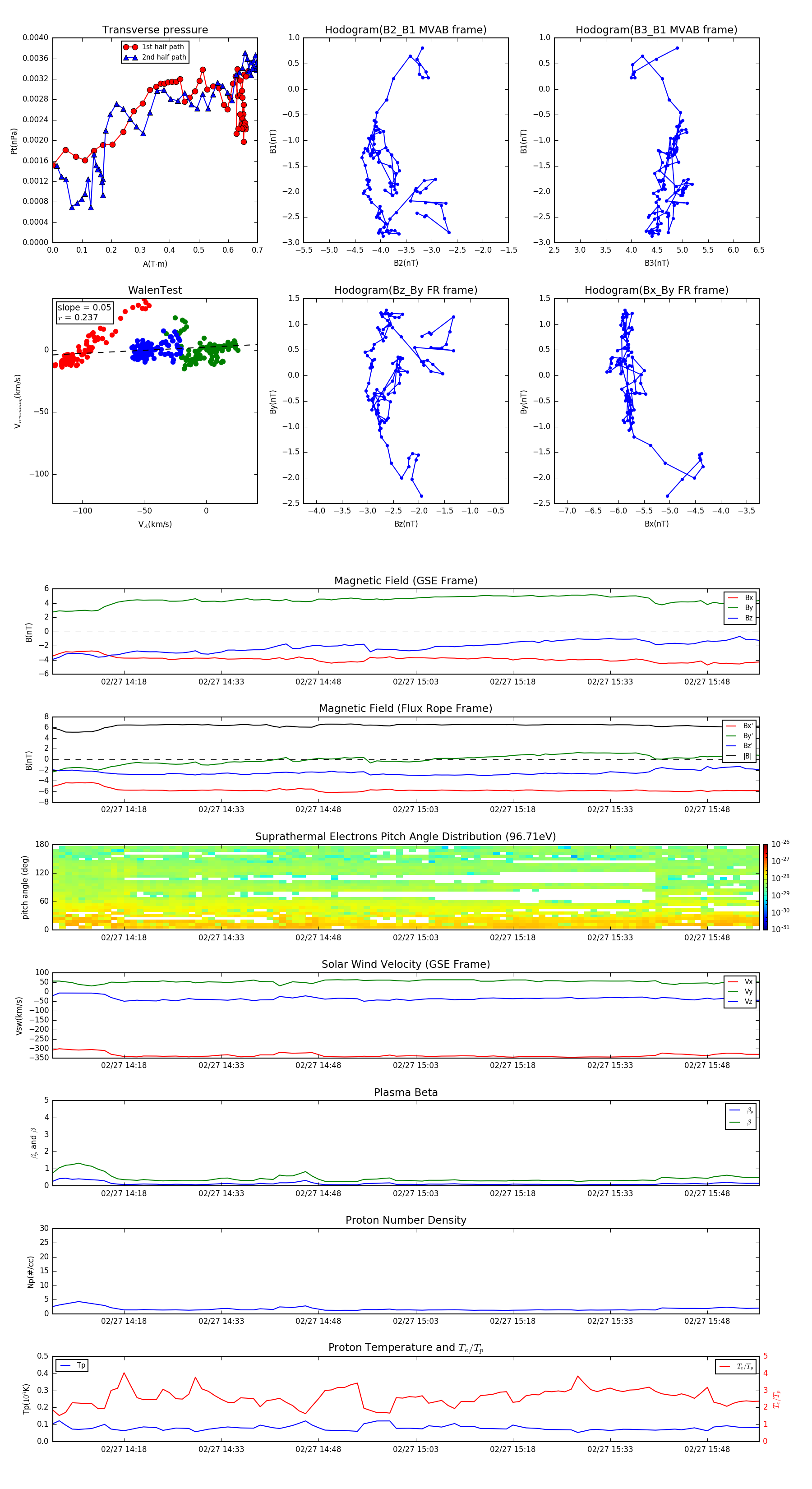Image resolution: width=812 pixels, height=1489 pixels.
Task: Select 'Bz' in GSE magnetic field legend
Action: coord(741,618)
